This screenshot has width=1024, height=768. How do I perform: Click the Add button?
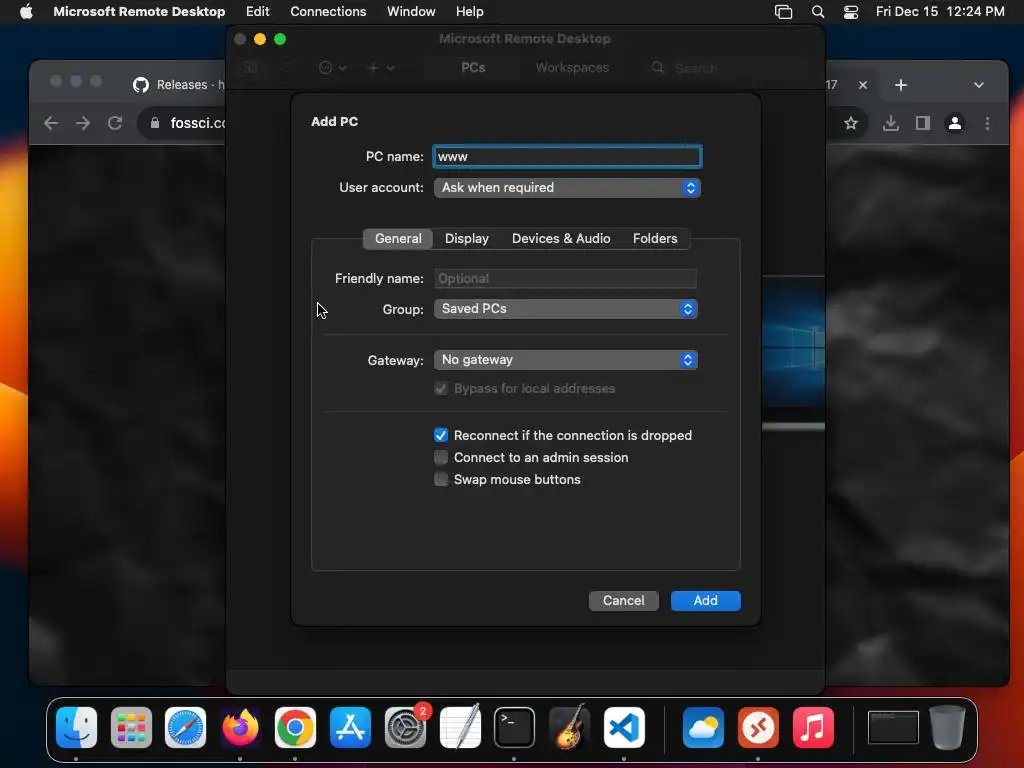click(x=705, y=601)
